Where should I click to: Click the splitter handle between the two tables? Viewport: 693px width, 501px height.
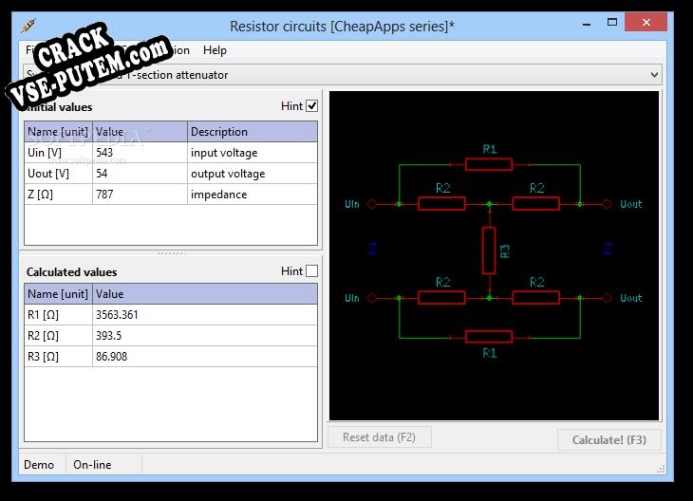point(171,253)
